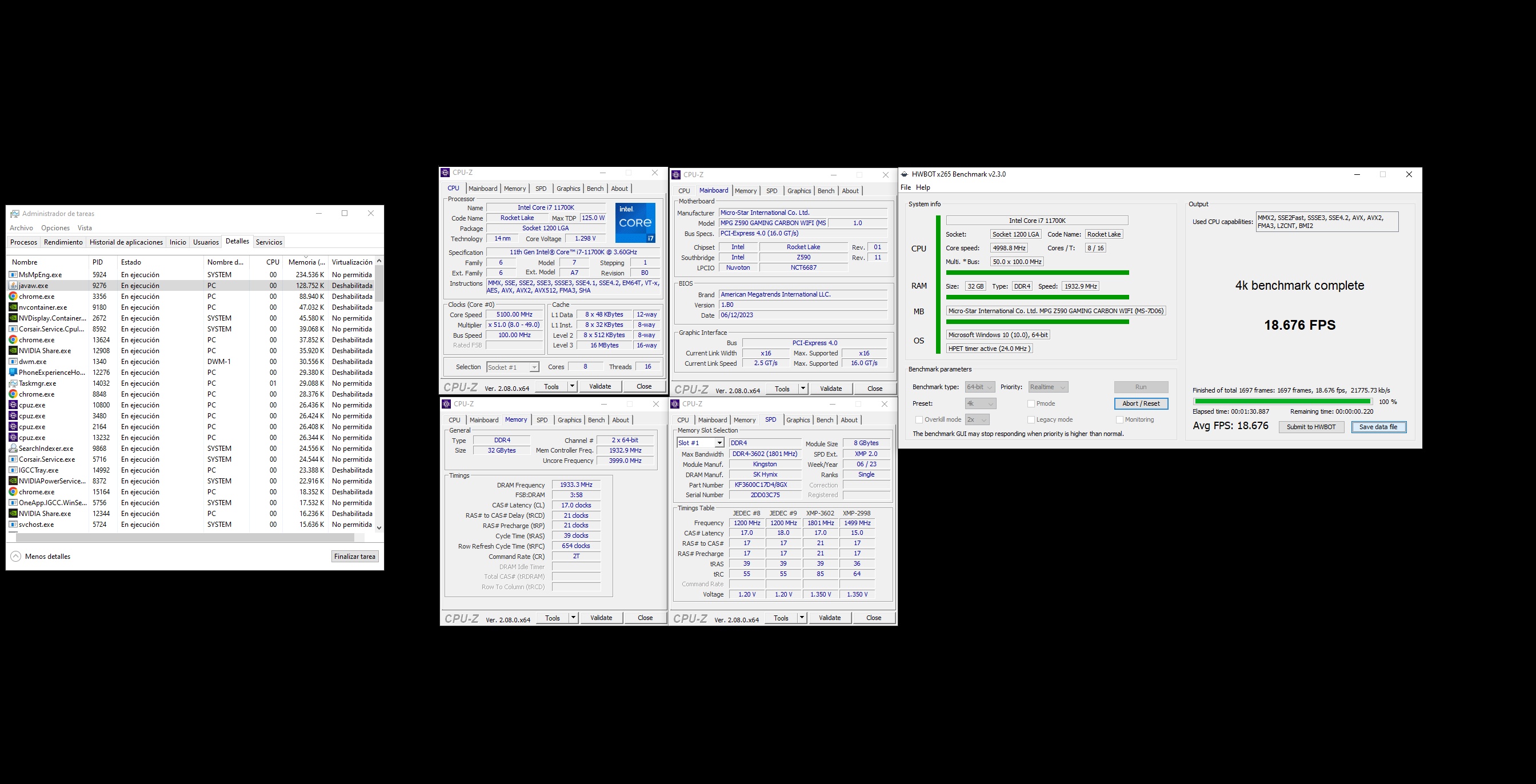This screenshot has height=784, width=1536.
Task: Switch to Graphics tab in CPU-Z SPD window
Action: pos(798,420)
